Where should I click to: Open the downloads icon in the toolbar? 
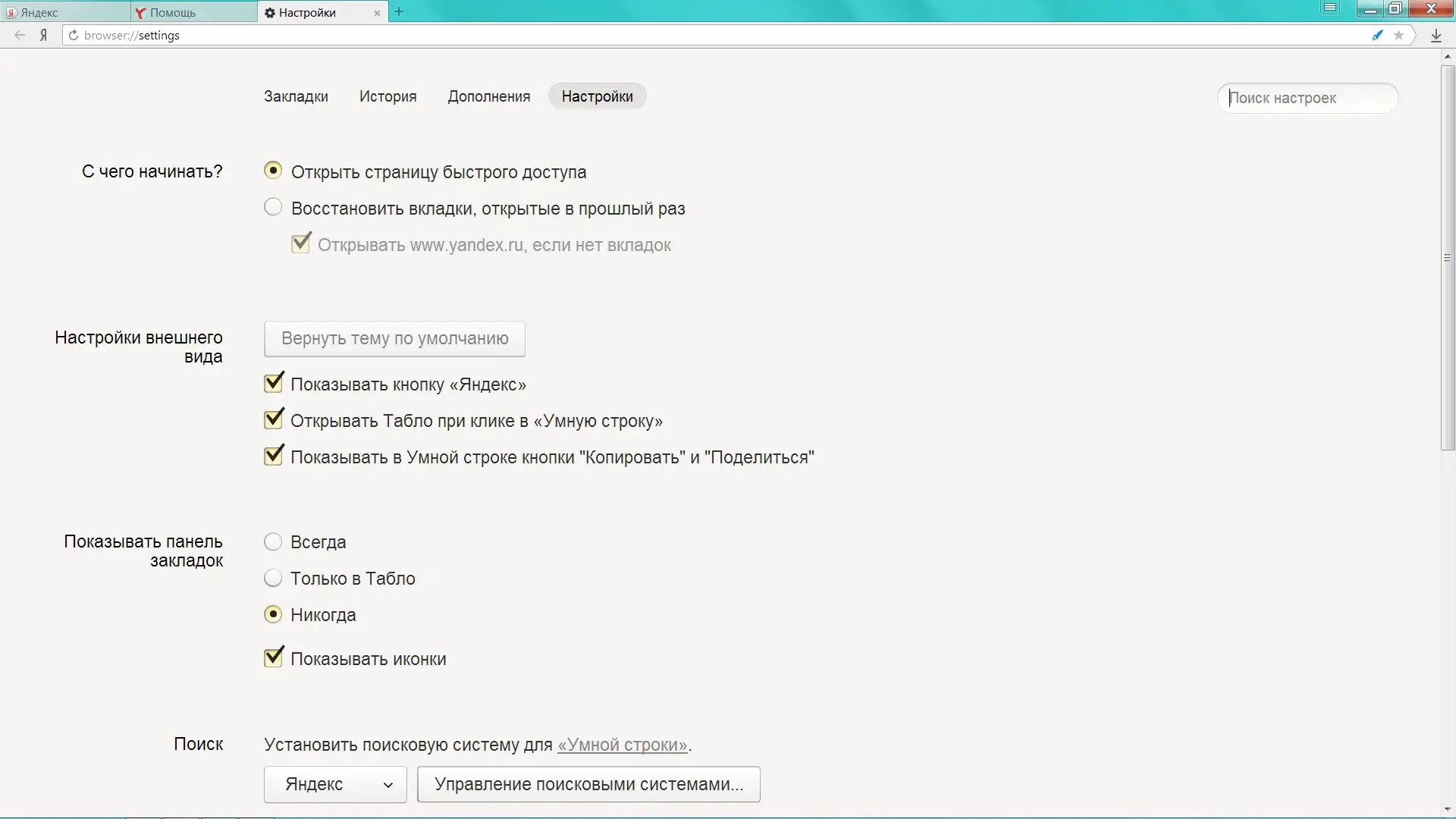(x=1436, y=35)
